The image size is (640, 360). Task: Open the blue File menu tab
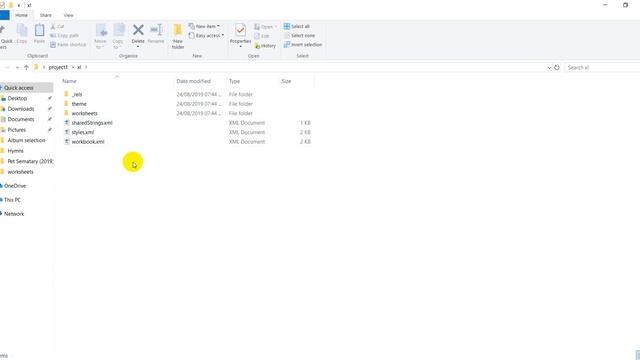4,15
